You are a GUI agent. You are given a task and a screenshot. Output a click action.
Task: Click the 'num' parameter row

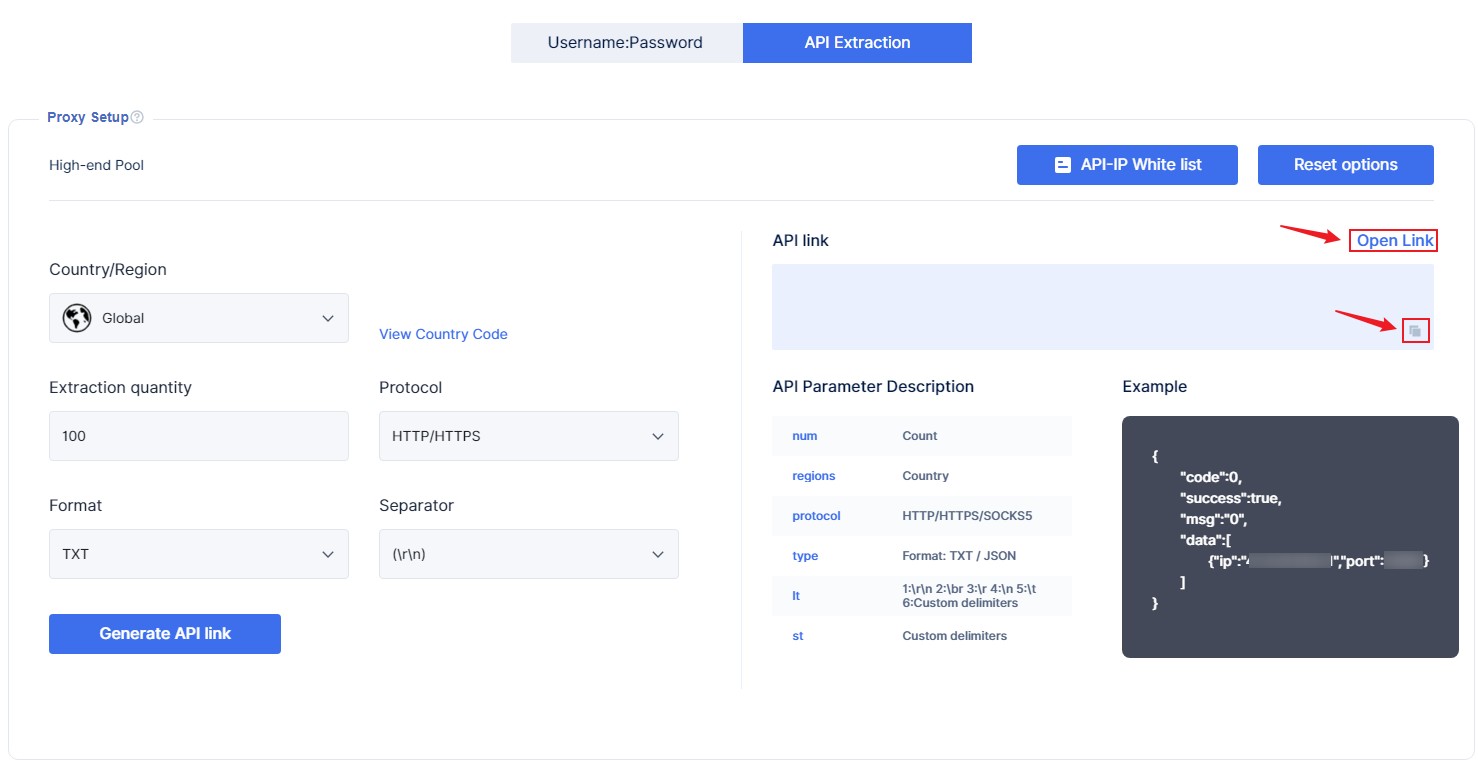pyautogui.click(x=920, y=436)
